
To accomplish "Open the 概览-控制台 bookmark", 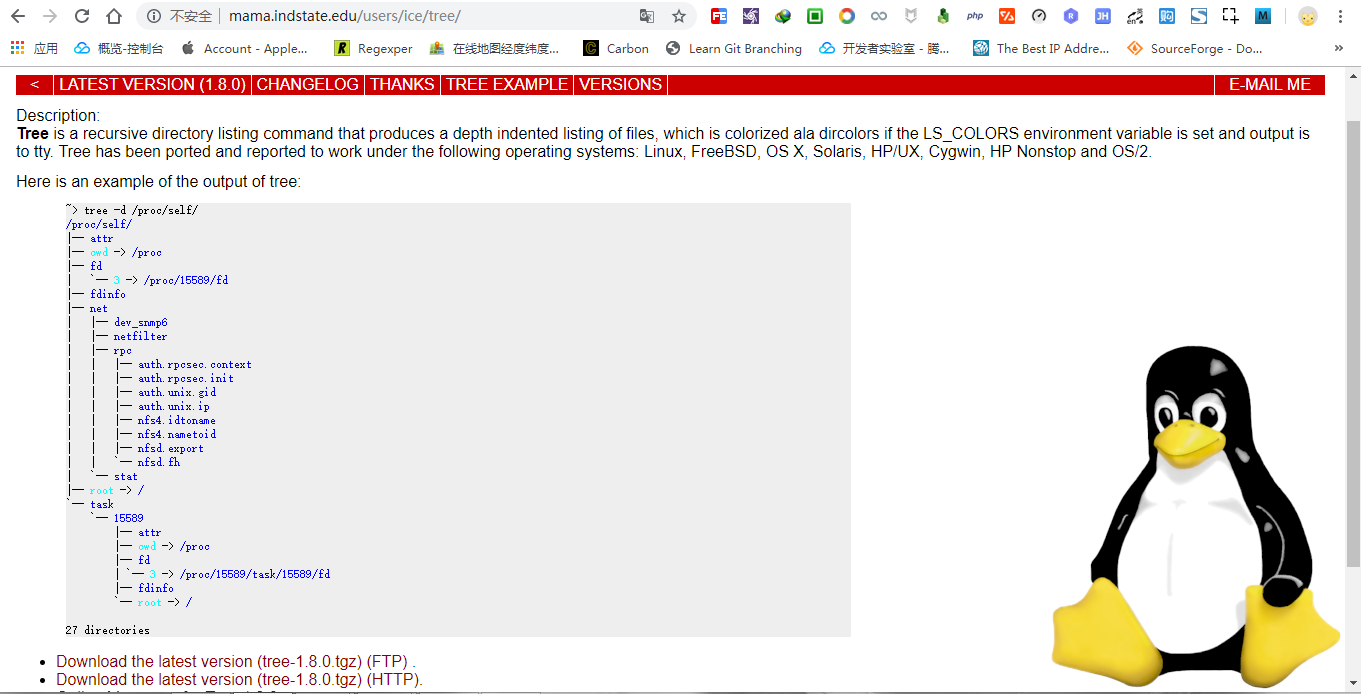I will (x=118, y=48).
